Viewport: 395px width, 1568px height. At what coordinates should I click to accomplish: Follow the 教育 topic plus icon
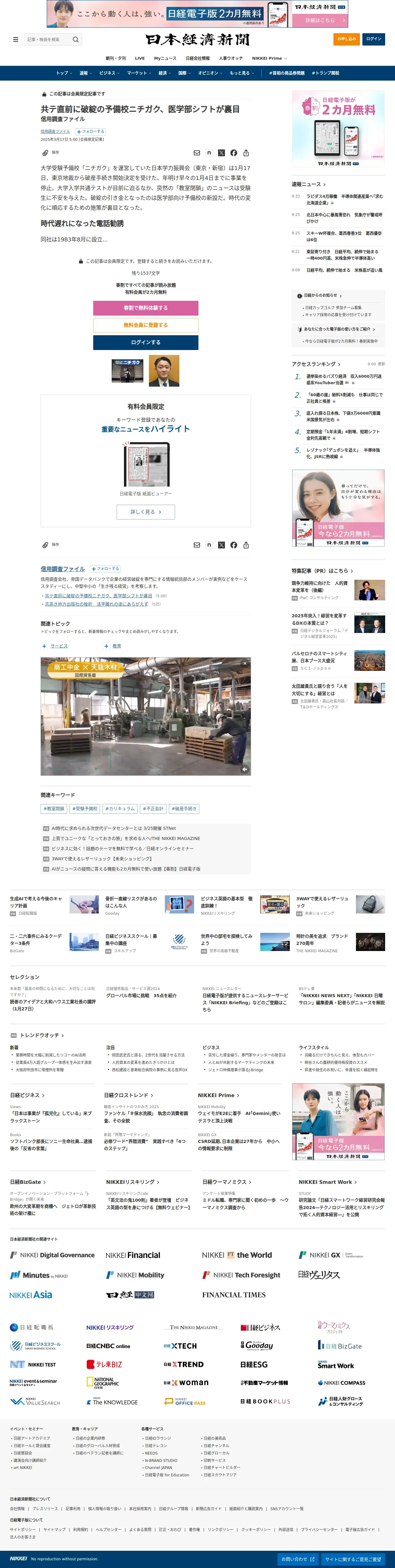click(106, 646)
